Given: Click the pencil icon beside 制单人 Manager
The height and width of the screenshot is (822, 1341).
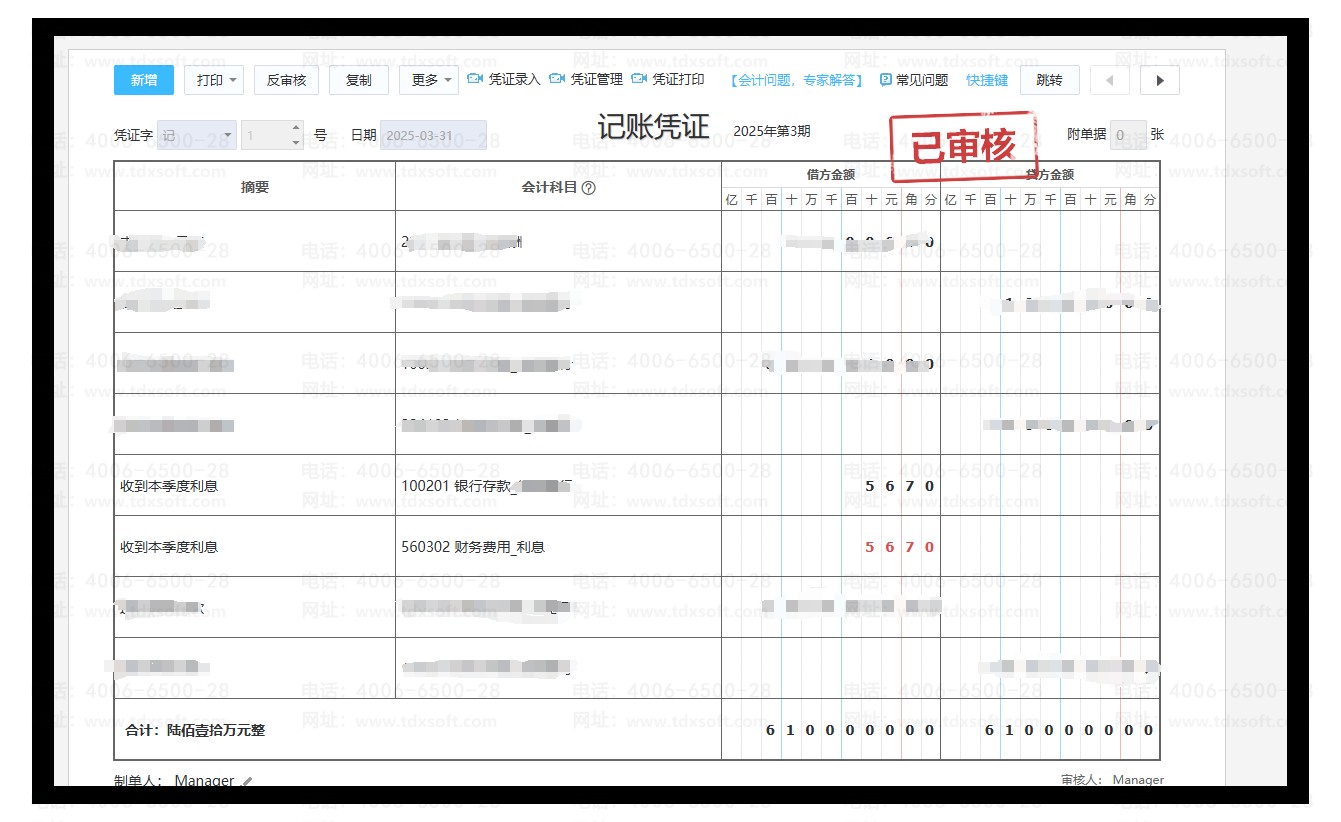Looking at the screenshot, I should [x=247, y=782].
